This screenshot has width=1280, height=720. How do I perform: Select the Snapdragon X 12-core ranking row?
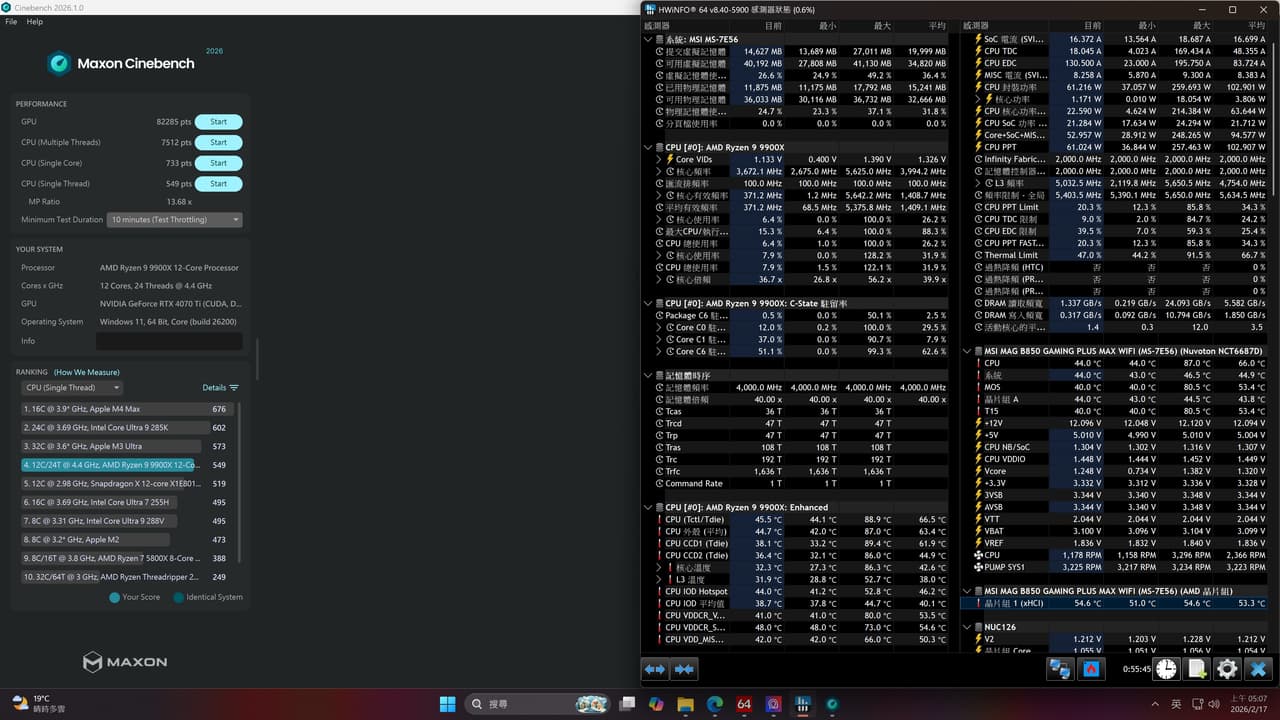127,483
